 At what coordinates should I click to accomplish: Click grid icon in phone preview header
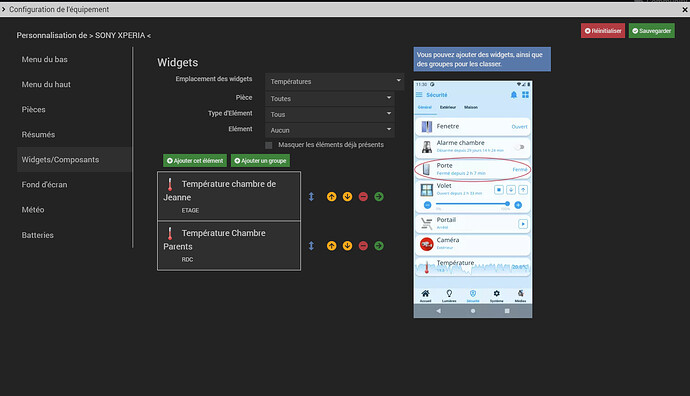[525, 95]
